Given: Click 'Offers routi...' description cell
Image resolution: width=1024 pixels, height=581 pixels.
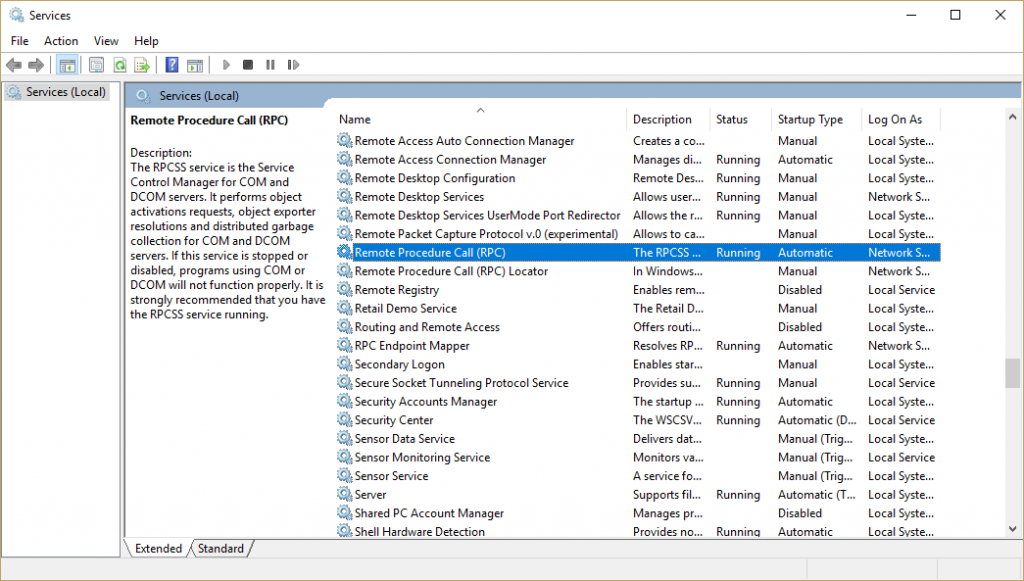Looking at the screenshot, I should coord(667,326).
